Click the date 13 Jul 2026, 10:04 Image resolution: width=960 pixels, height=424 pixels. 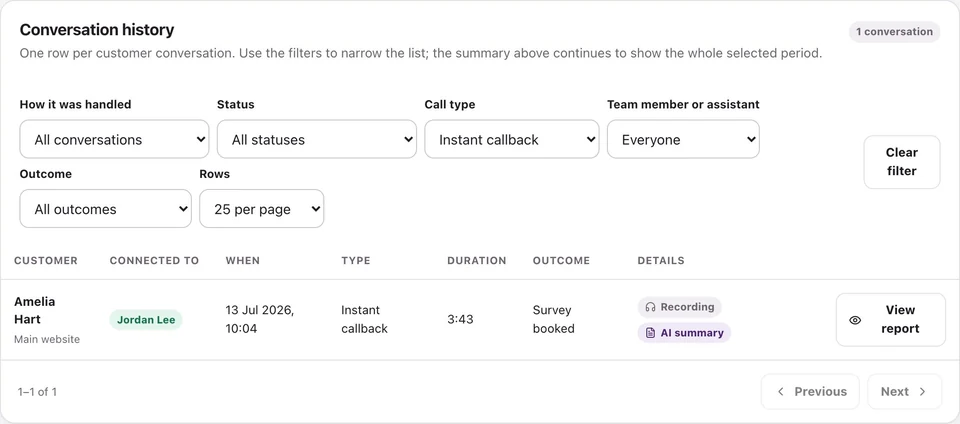pyautogui.click(x=260, y=319)
